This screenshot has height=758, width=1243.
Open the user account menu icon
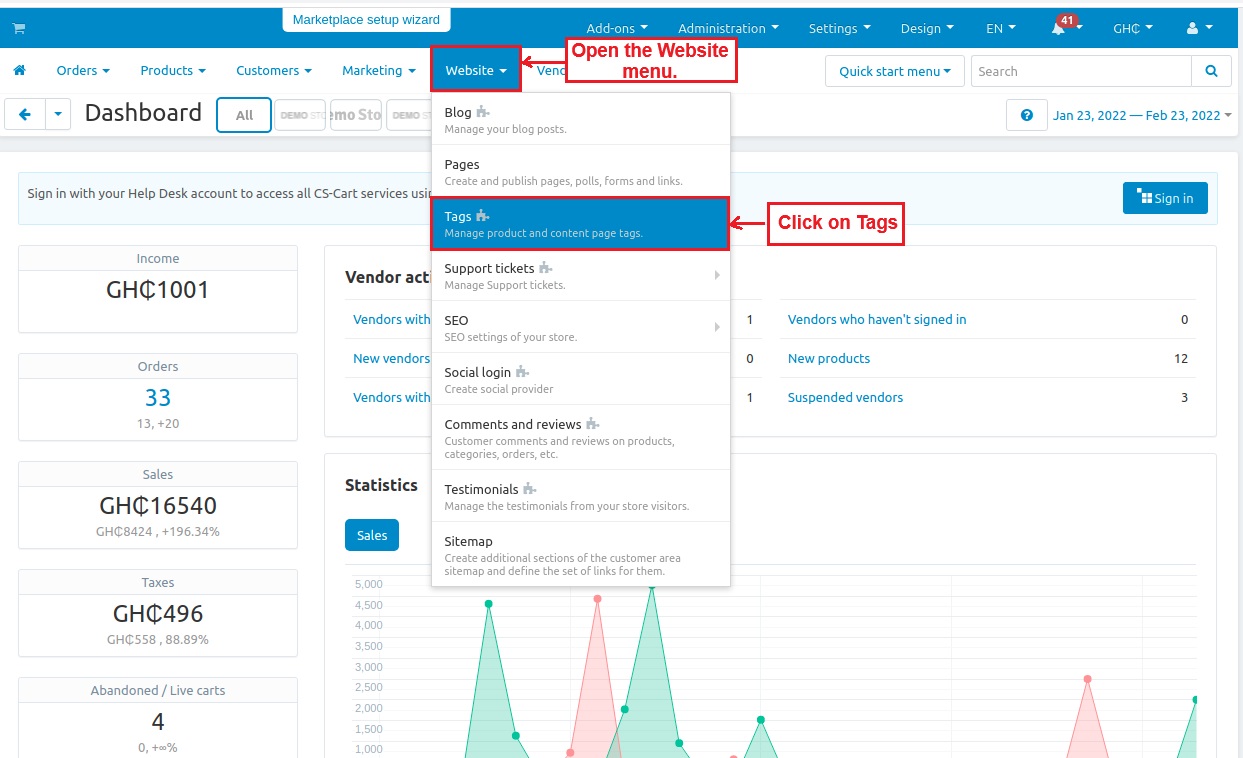(x=1198, y=29)
